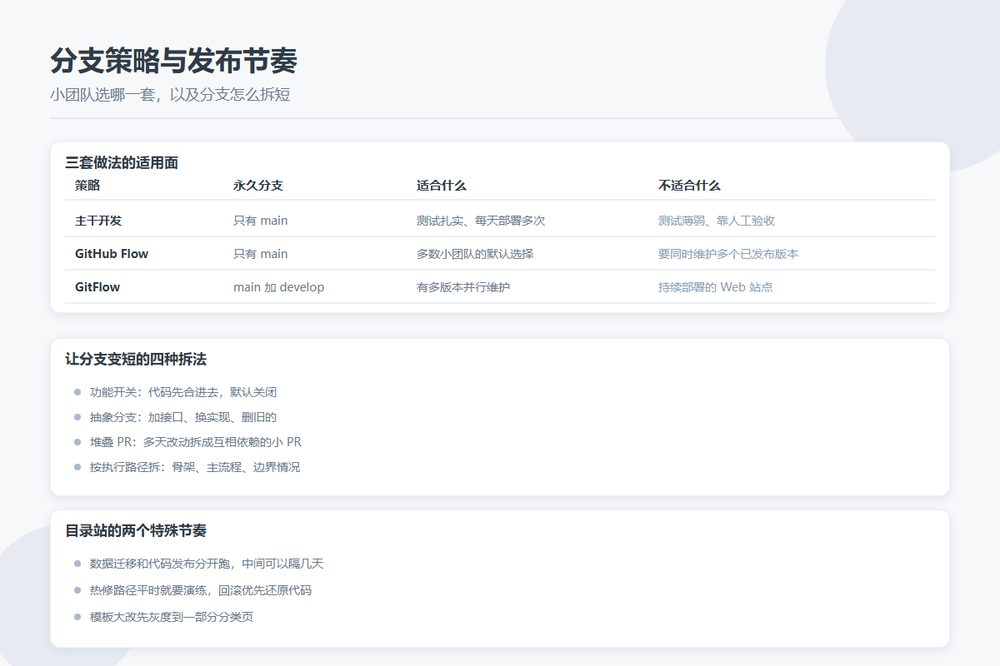Click the cell main 加 develop
1000x666 pixels.
(279, 287)
